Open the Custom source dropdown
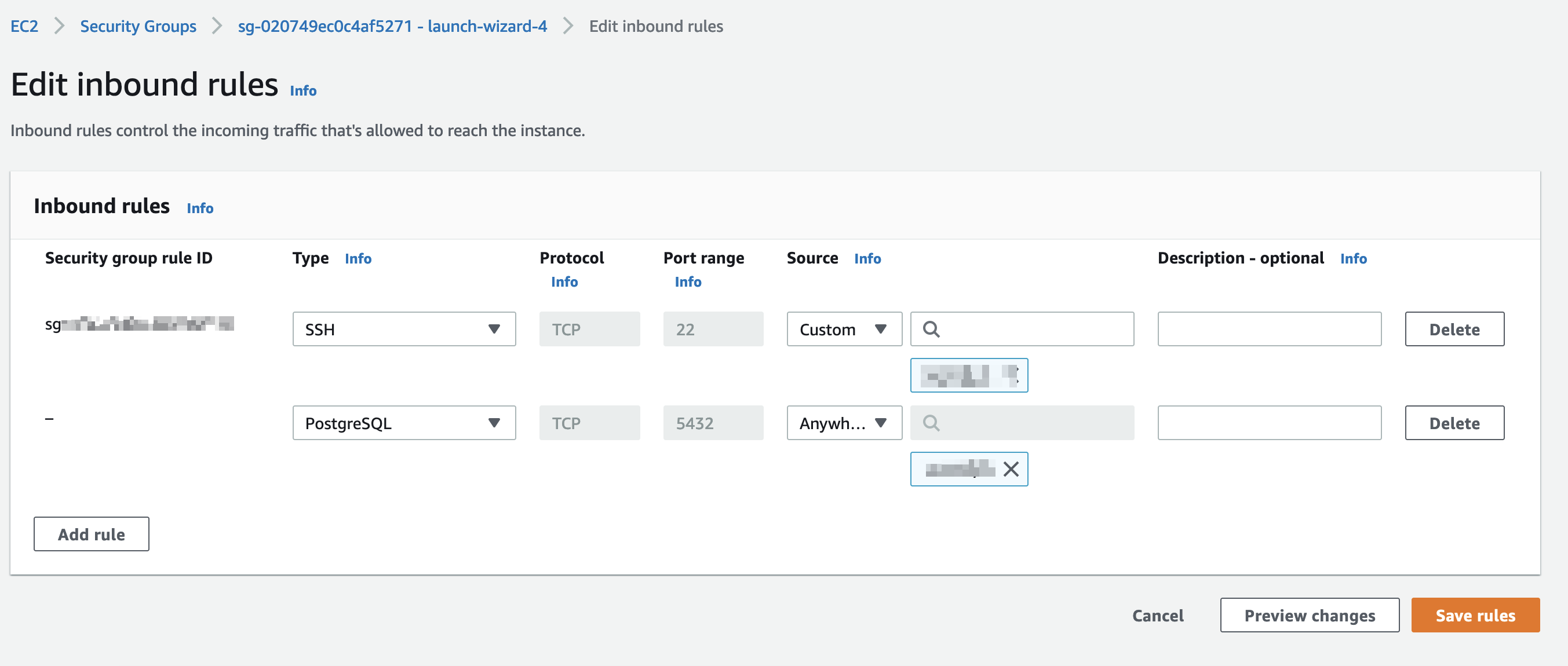 [844, 329]
